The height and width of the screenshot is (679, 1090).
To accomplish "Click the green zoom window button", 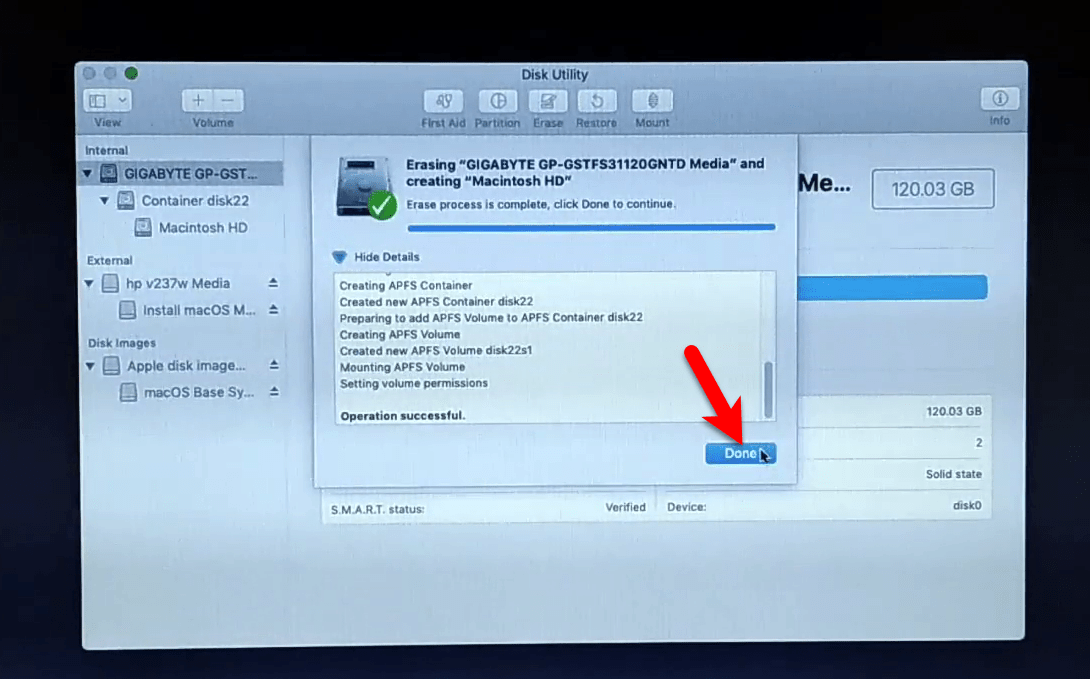I will pos(131,73).
